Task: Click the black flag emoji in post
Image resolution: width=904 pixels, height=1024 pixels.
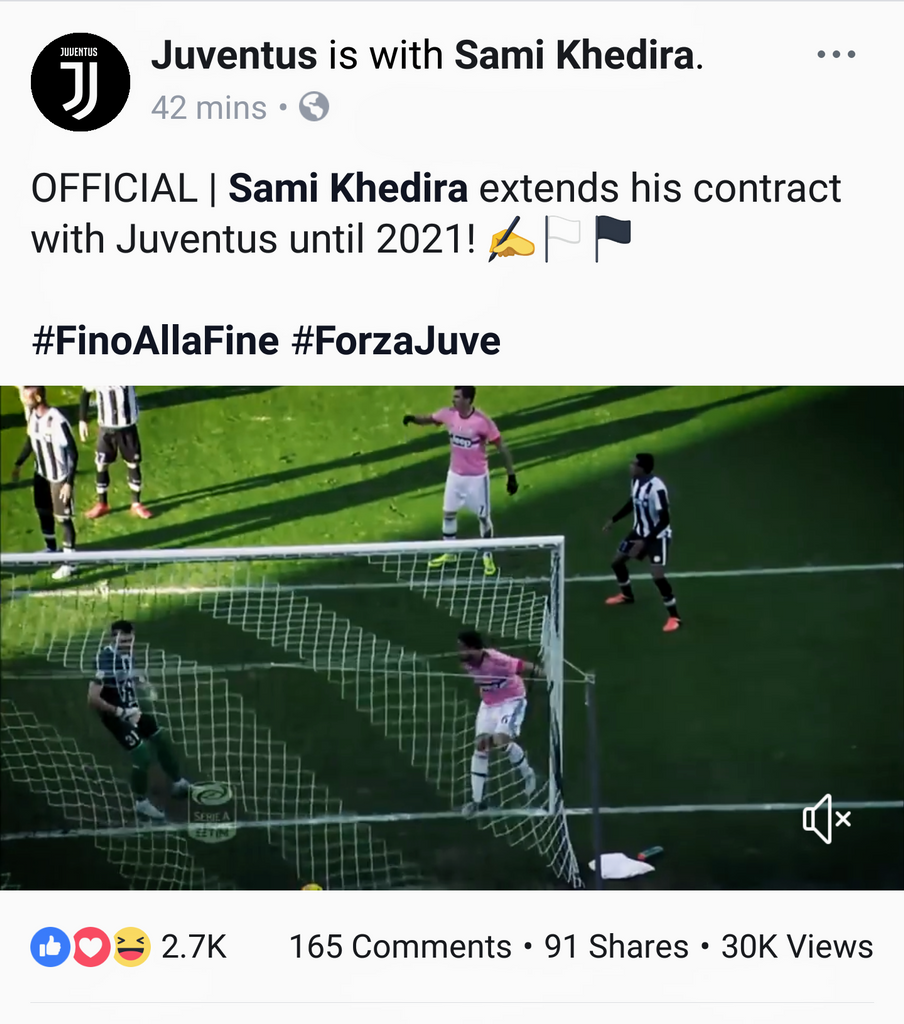Action: [613, 240]
